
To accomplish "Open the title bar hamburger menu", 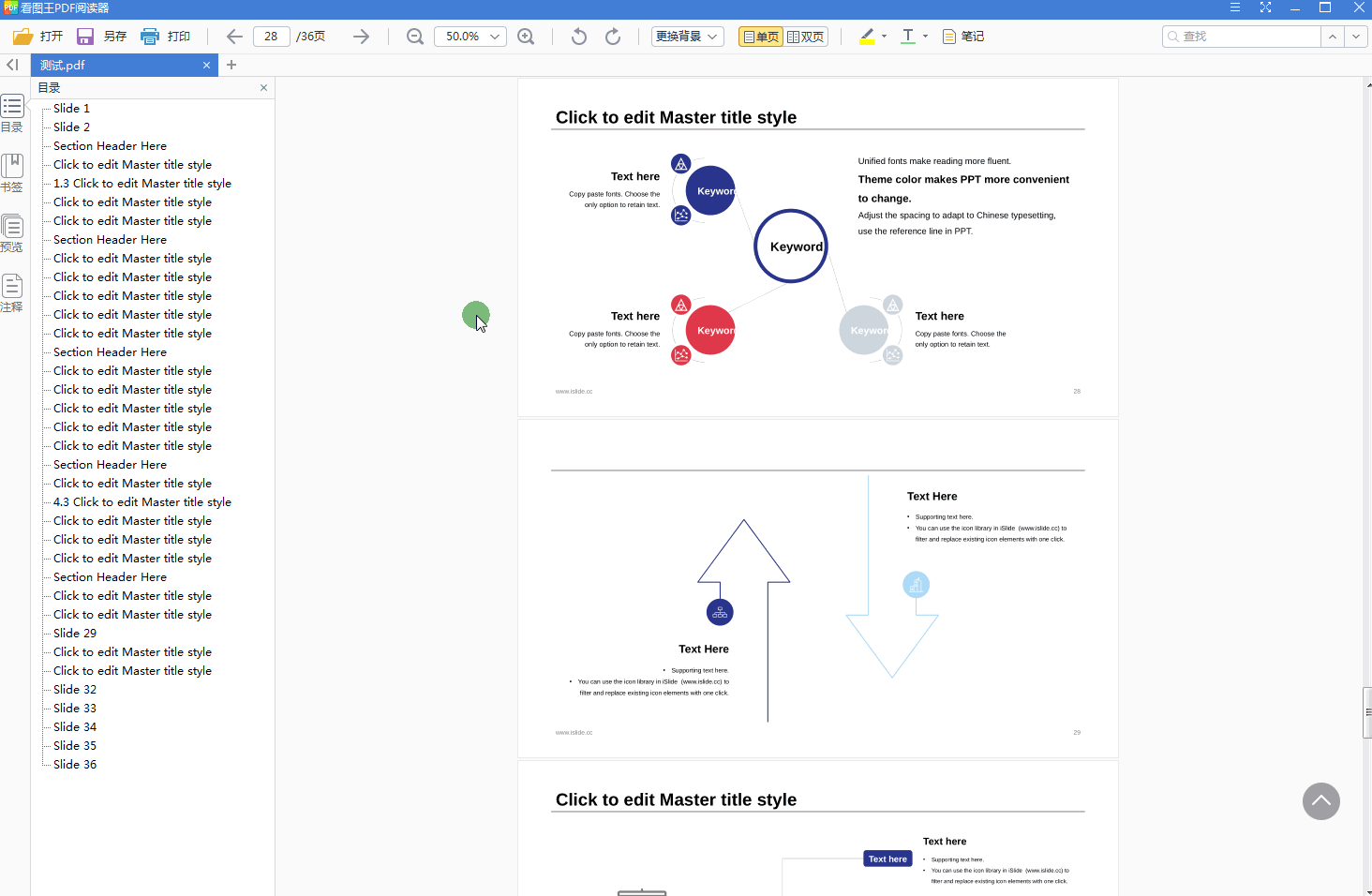I will tap(1235, 7).
